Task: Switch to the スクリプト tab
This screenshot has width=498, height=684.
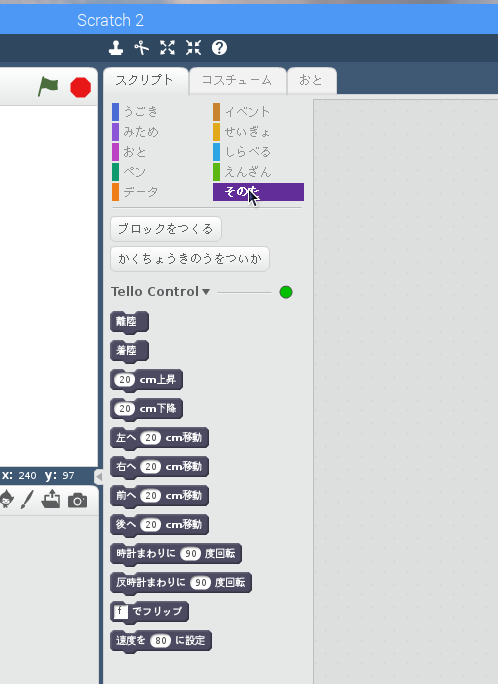Action: (145, 81)
